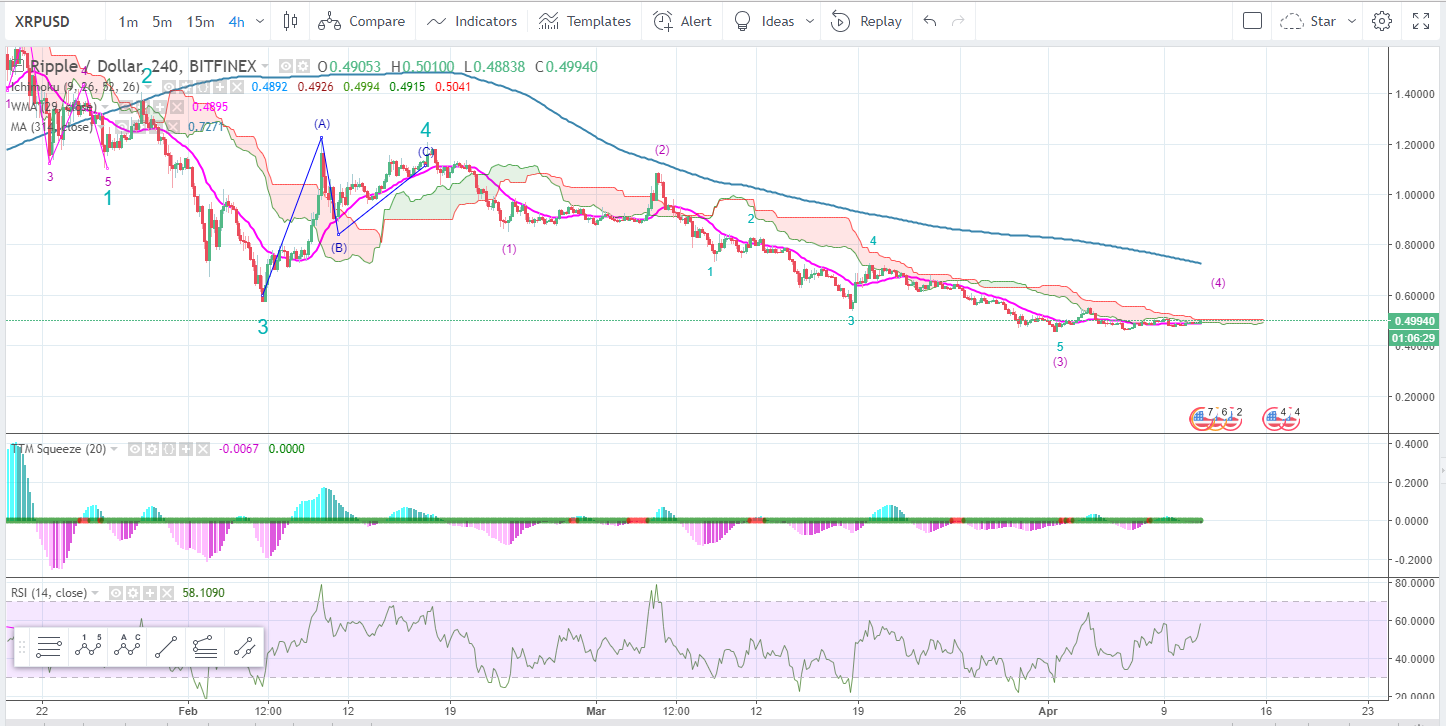Viewport: 1446px width, 726px height.
Task: Select the parallel channel drawing tool
Action: click(244, 647)
